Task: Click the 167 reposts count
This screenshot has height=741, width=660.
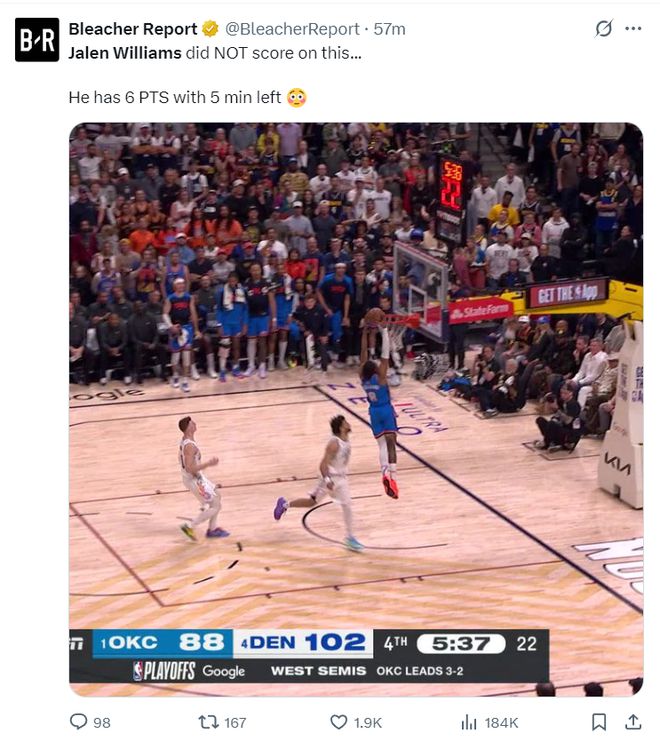Action: [x=235, y=723]
